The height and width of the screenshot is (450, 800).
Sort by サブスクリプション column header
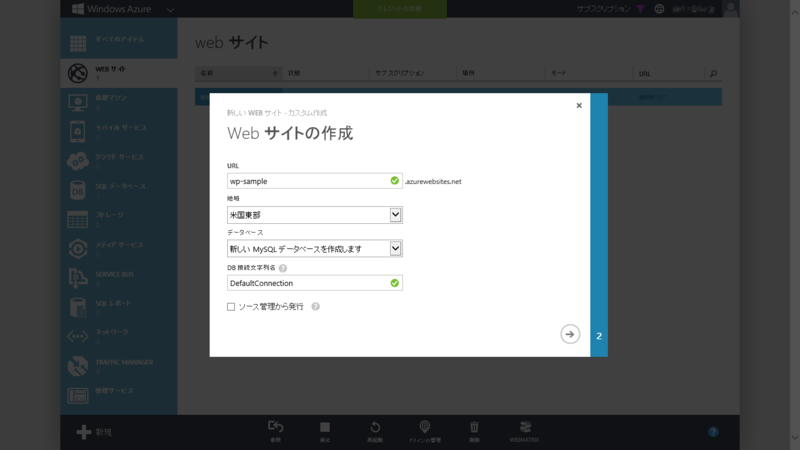coord(413,73)
